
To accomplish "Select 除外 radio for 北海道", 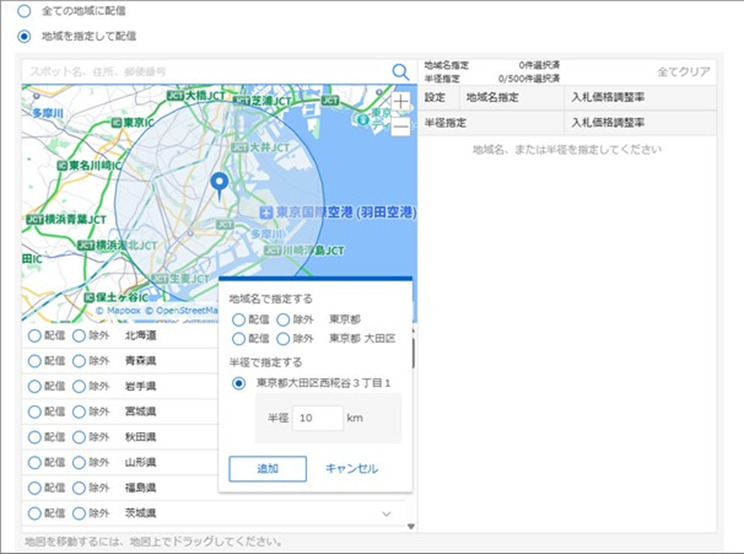I will click(x=79, y=336).
